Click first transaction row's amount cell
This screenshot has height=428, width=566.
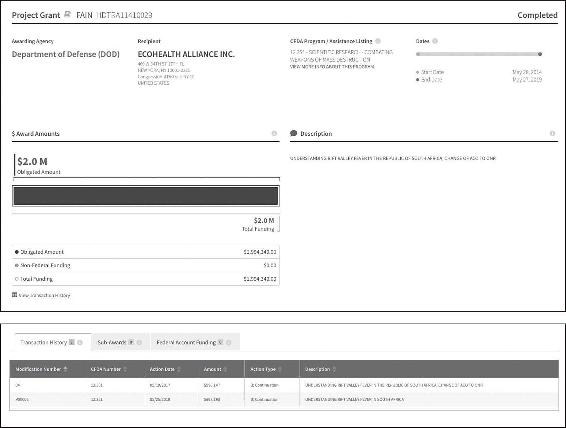pyautogui.click(x=212, y=385)
